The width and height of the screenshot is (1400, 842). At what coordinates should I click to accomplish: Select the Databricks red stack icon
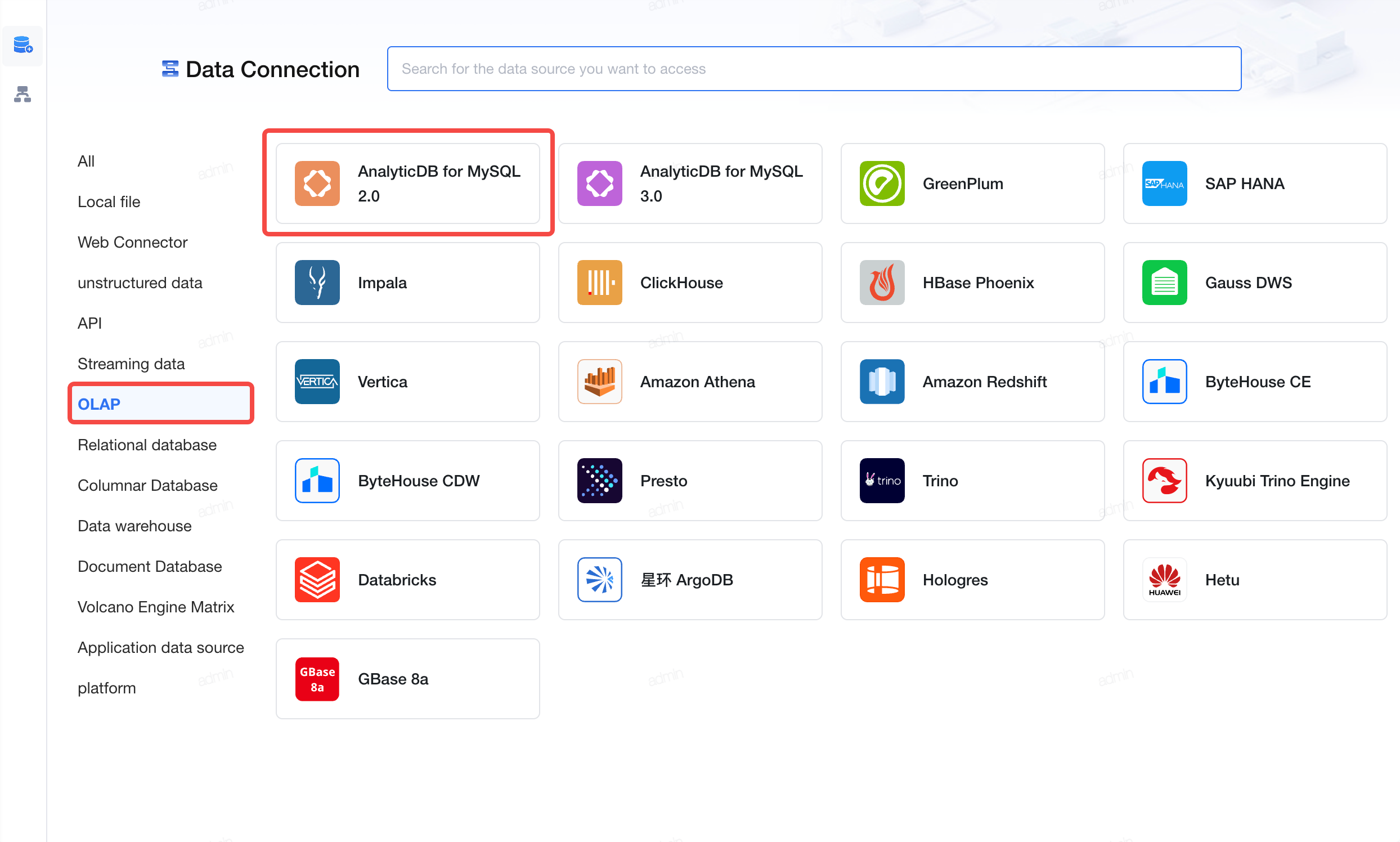tap(317, 579)
